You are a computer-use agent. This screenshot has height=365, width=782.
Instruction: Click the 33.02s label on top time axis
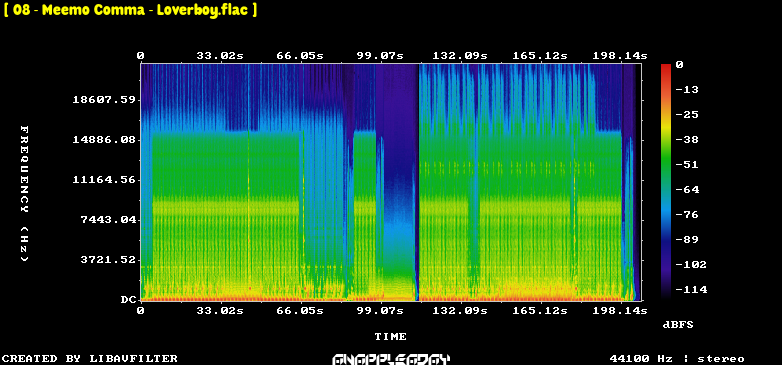[x=219, y=56]
